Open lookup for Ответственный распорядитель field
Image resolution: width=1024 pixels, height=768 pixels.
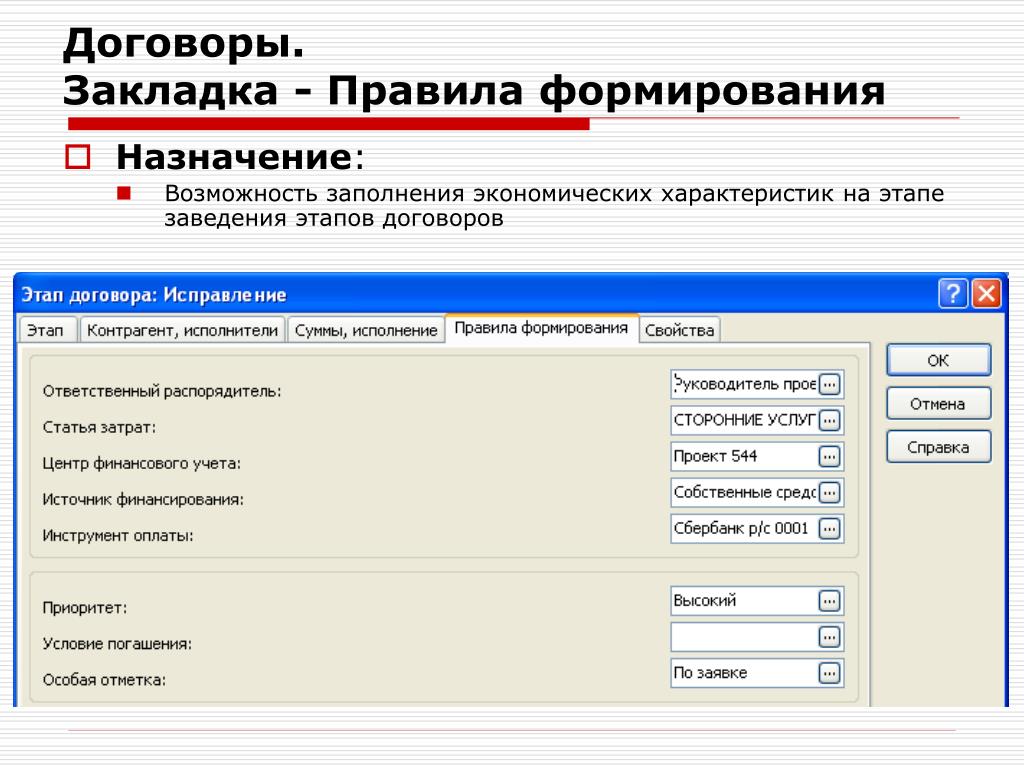[829, 384]
